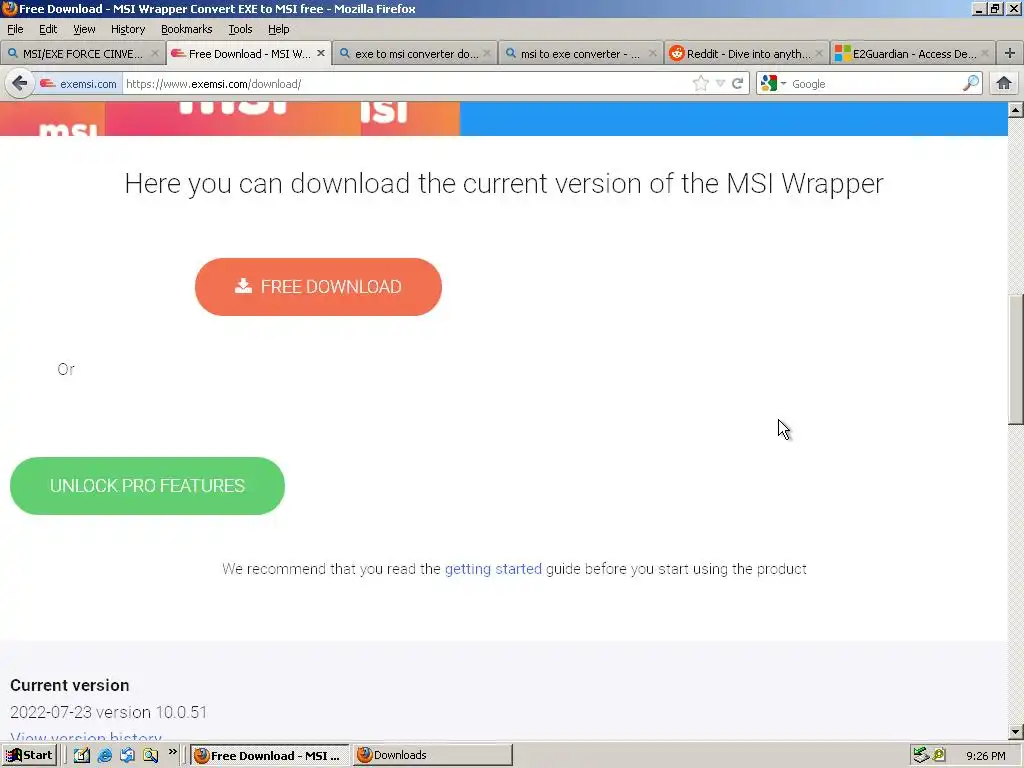Click the quick launch search folder icon
Screen dimensions: 1024x768
(x=151, y=756)
